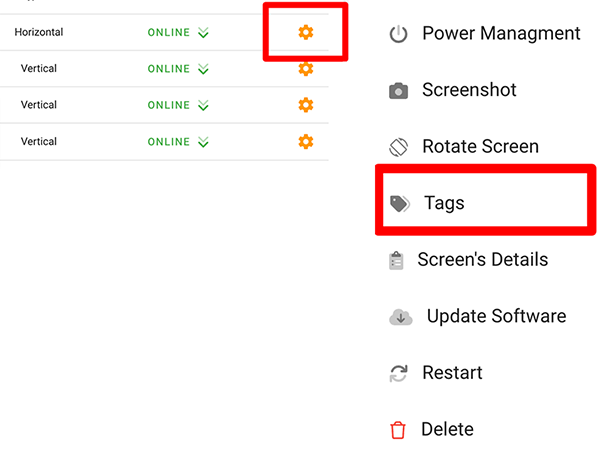Click the last Vertical row's ONLINE status
600x462 pixels.
[168, 142]
